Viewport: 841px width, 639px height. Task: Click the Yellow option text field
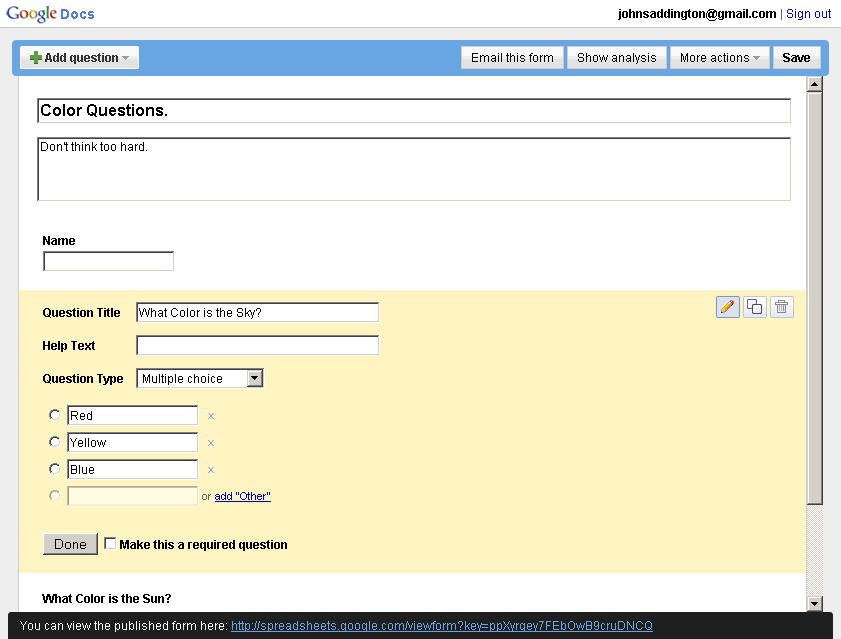pos(132,442)
